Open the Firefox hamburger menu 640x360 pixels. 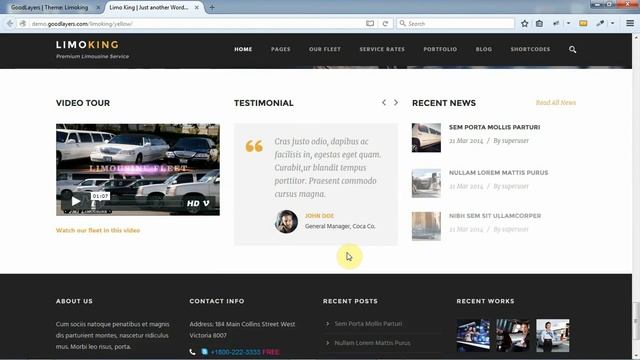point(630,23)
